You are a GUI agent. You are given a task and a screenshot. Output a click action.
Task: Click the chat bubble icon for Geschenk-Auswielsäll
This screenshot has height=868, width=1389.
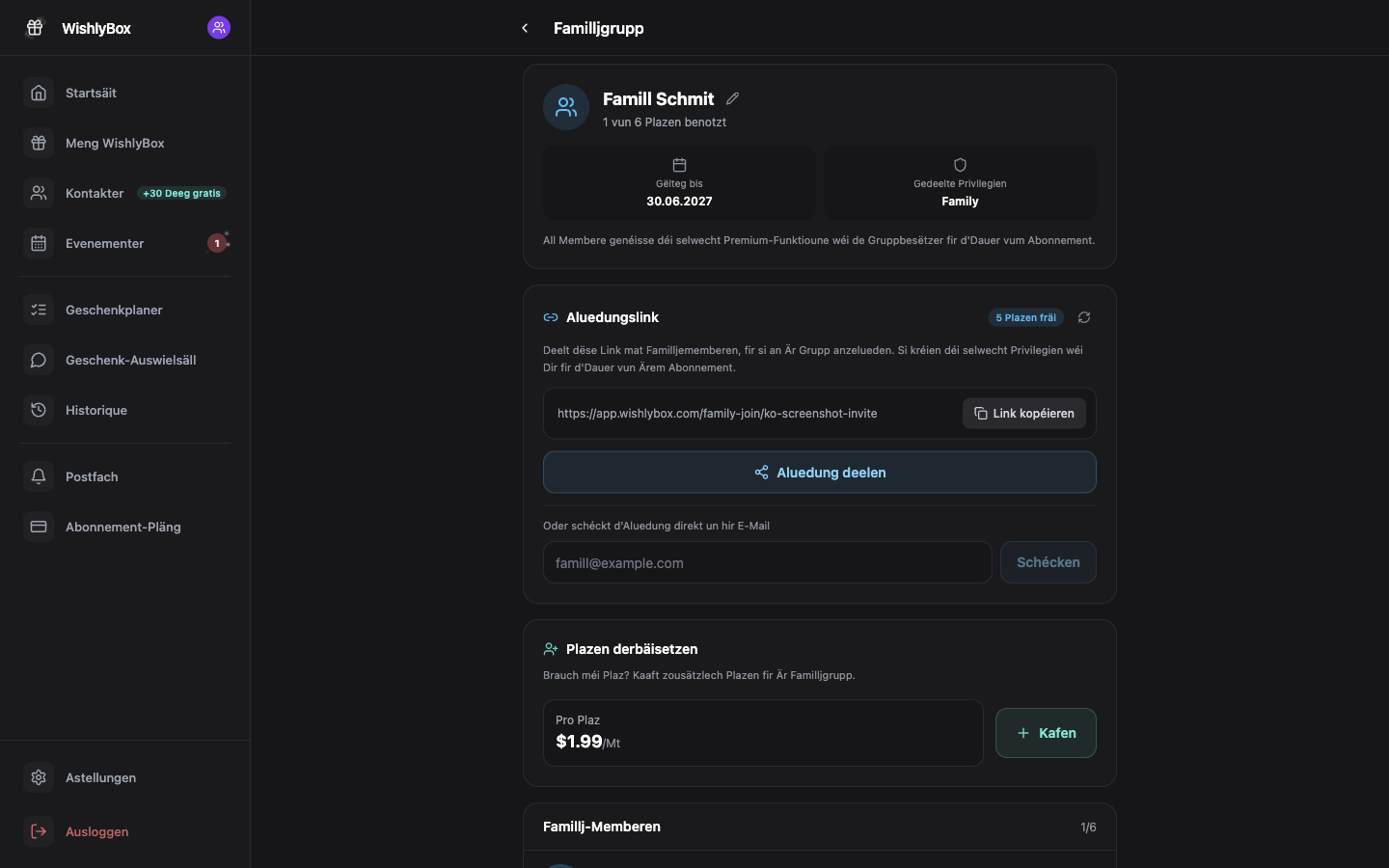coord(39,360)
